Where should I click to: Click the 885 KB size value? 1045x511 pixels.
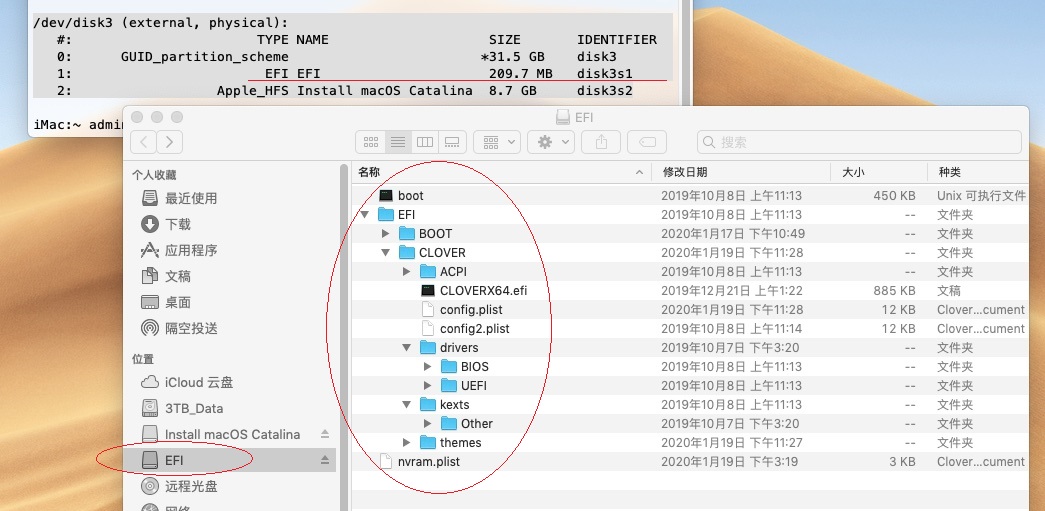(x=894, y=290)
